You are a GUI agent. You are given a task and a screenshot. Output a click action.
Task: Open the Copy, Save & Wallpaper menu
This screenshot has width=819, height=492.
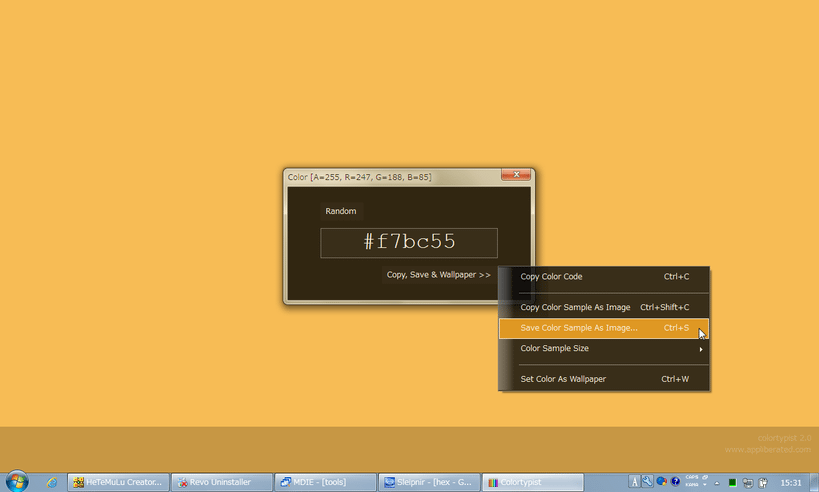pos(438,275)
